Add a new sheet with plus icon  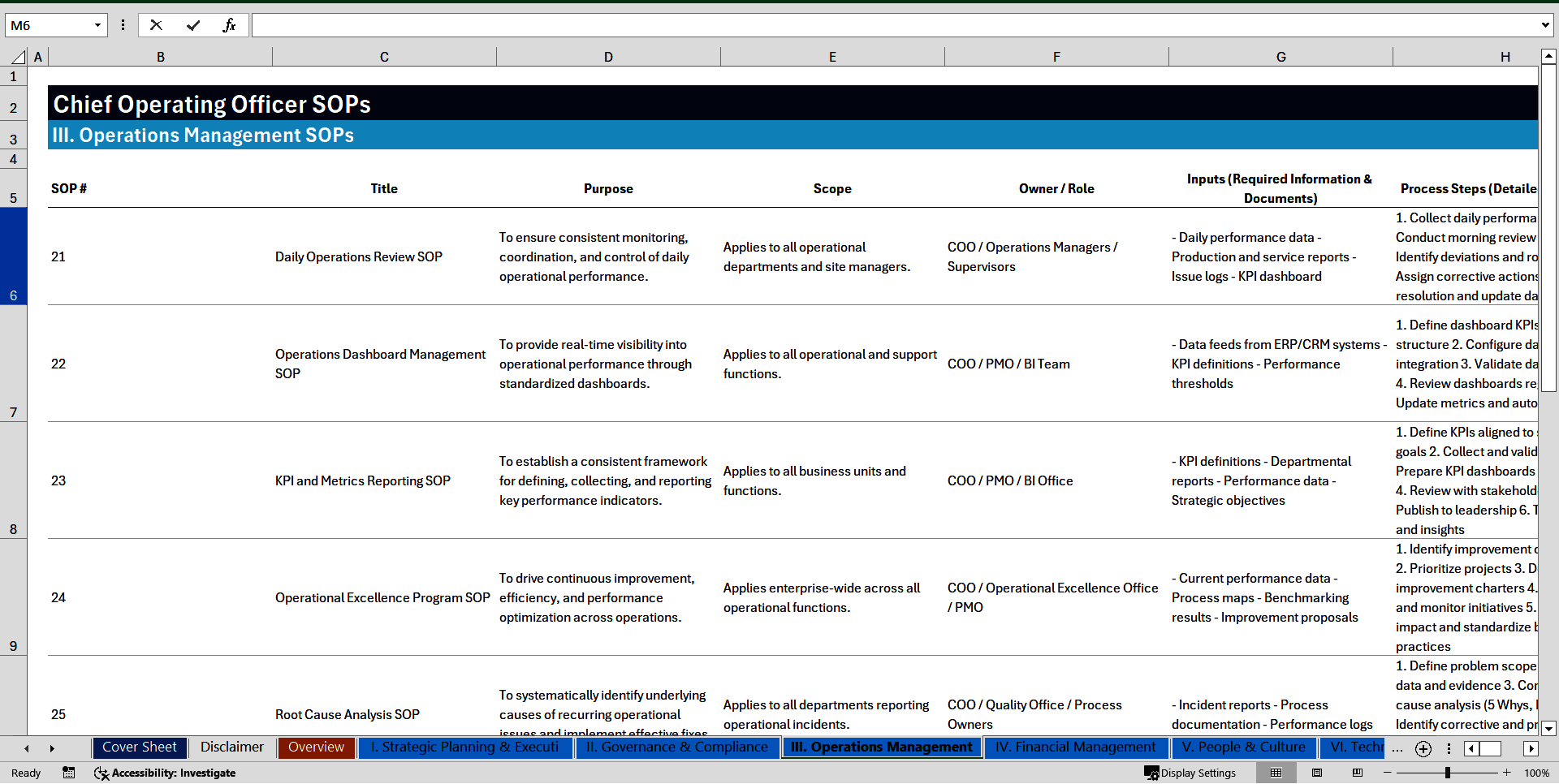(1423, 749)
